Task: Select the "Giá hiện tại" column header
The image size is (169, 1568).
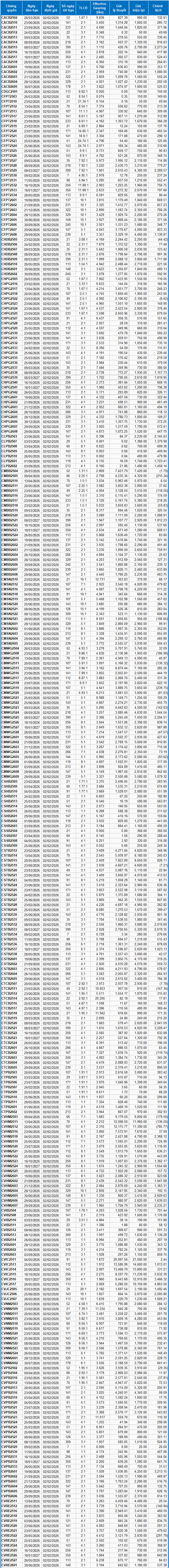Action: [140, 8]
